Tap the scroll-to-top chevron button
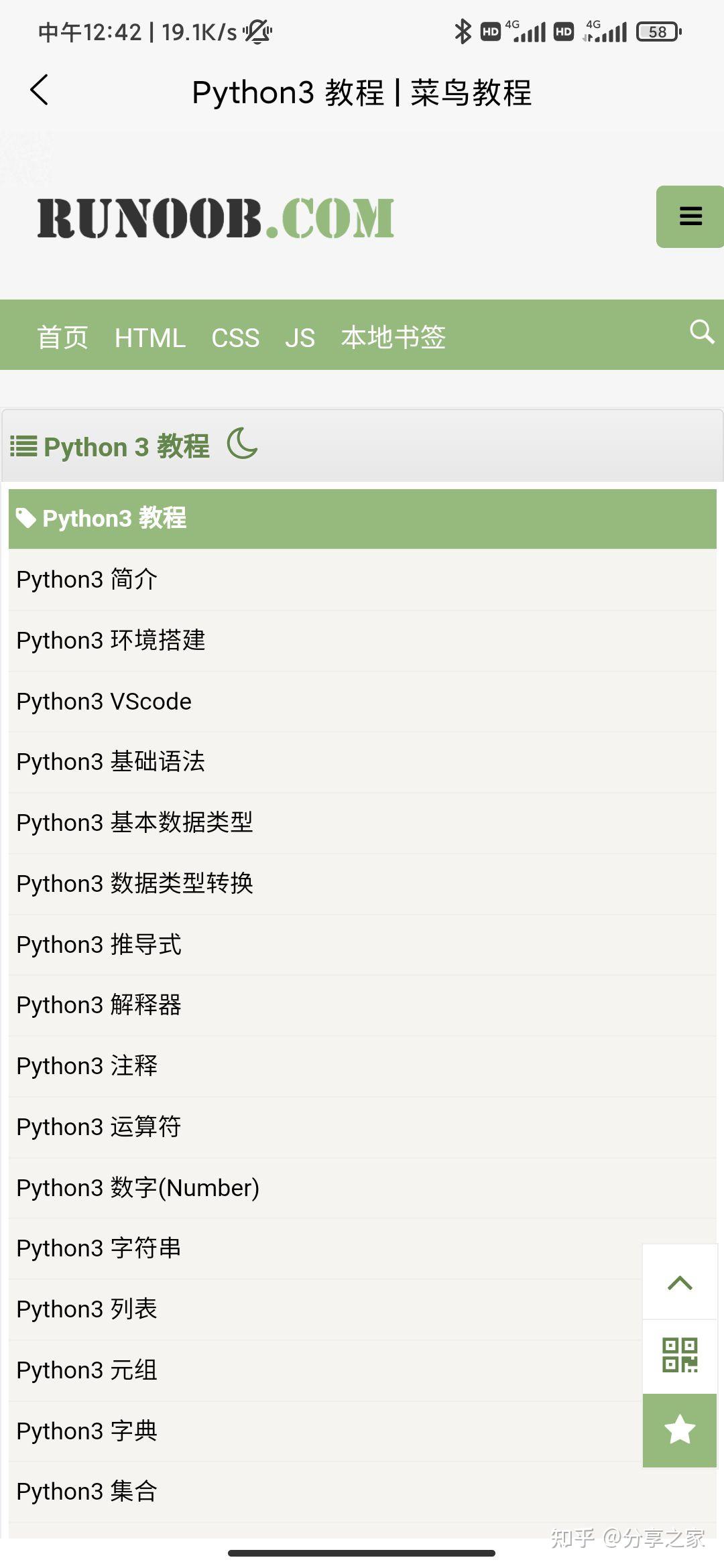 pyautogui.click(x=680, y=1282)
